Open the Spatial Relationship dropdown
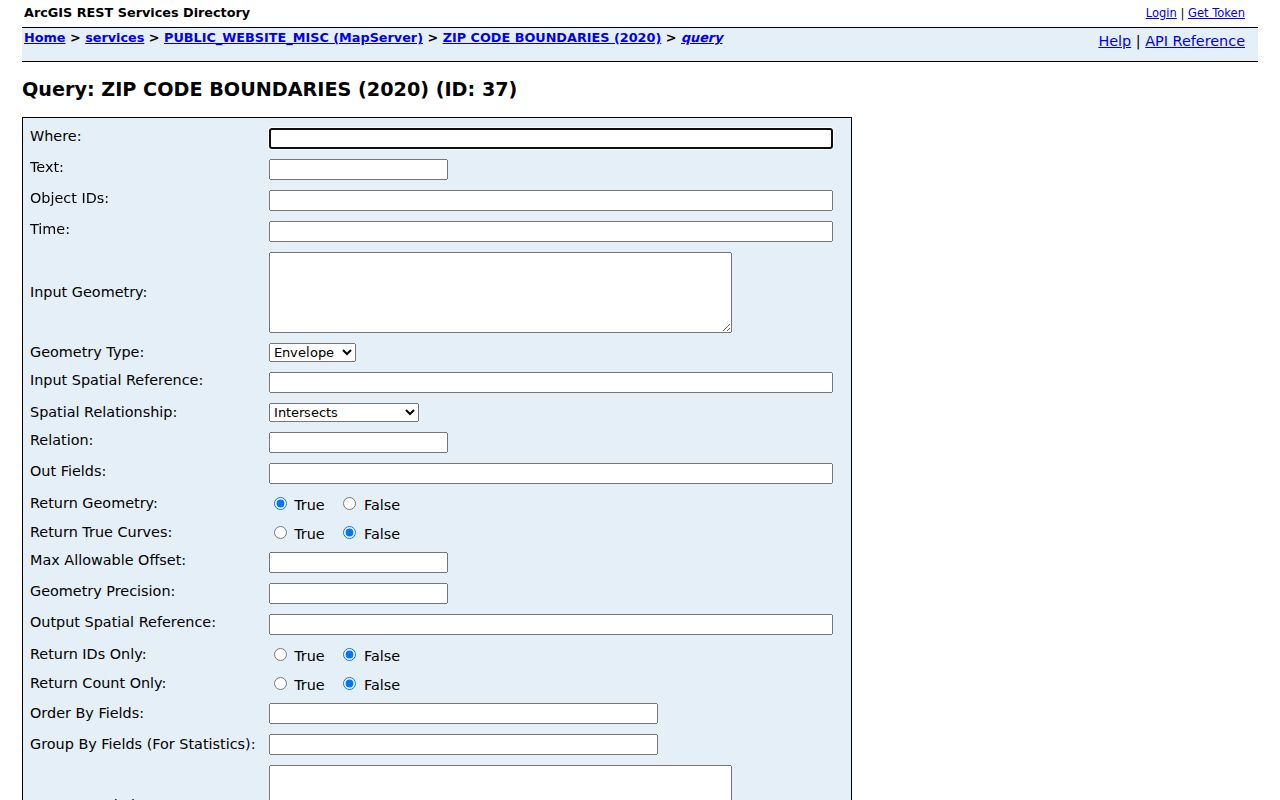This screenshot has width=1280, height=800. click(344, 412)
